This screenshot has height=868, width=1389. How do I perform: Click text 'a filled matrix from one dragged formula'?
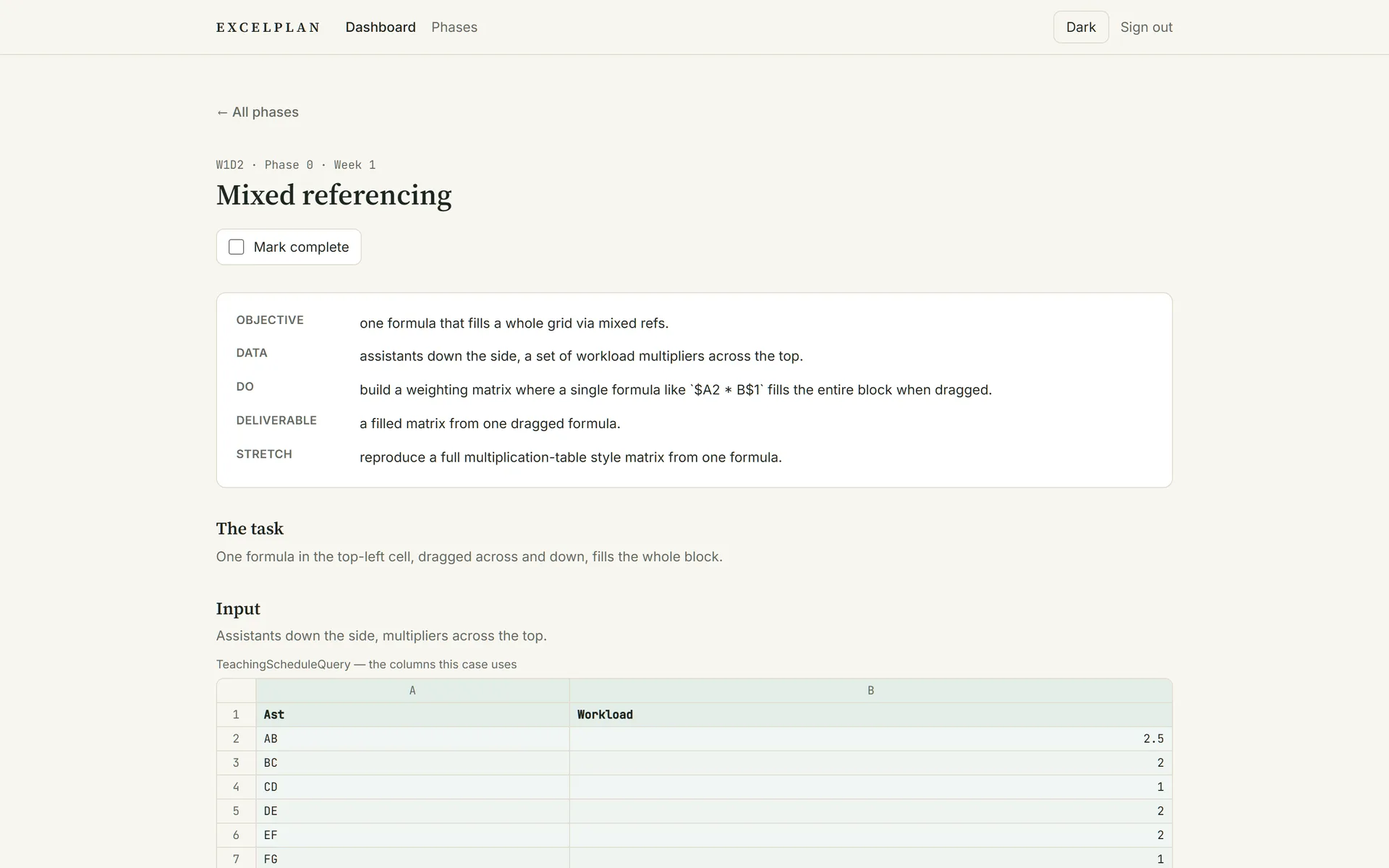[x=490, y=424]
